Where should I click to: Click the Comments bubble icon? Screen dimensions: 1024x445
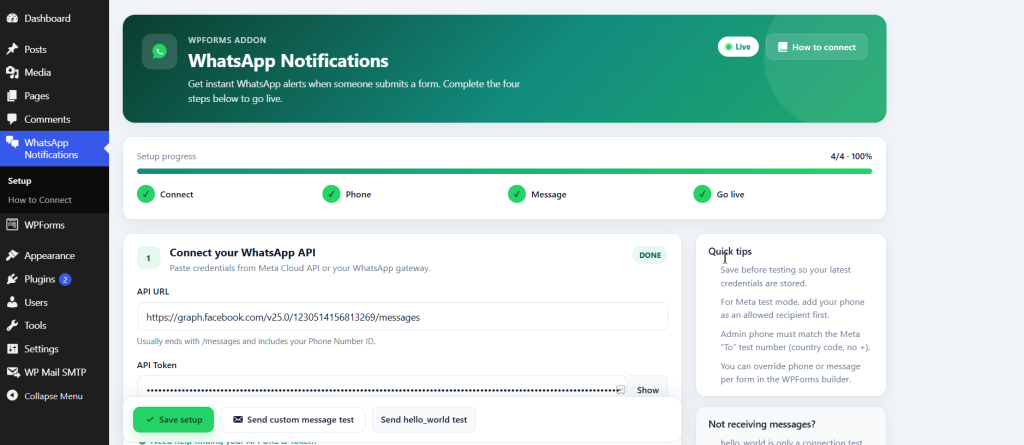(x=12, y=120)
